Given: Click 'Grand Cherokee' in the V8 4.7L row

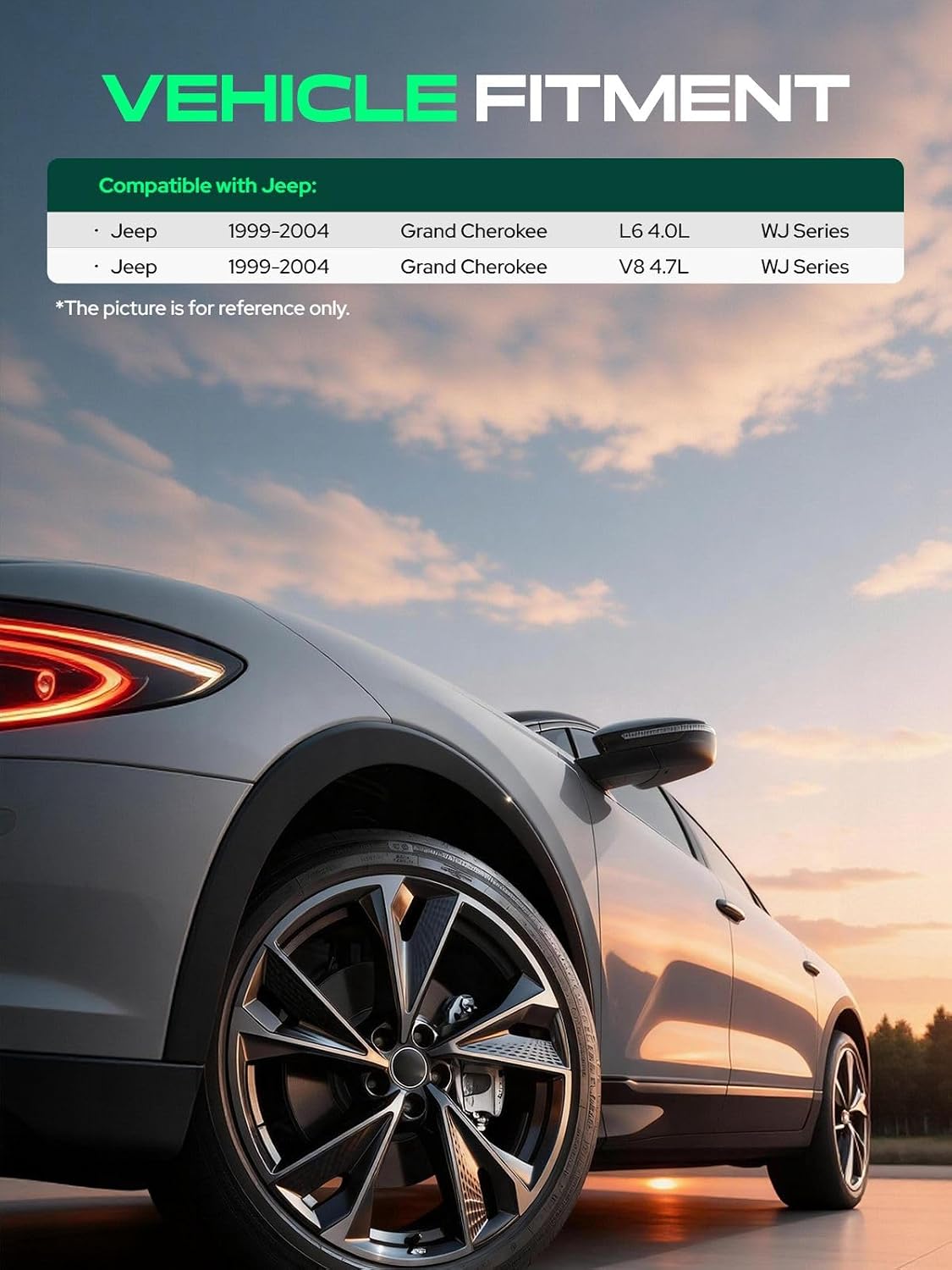Looking at the screenshot, I should coord(474,267).
